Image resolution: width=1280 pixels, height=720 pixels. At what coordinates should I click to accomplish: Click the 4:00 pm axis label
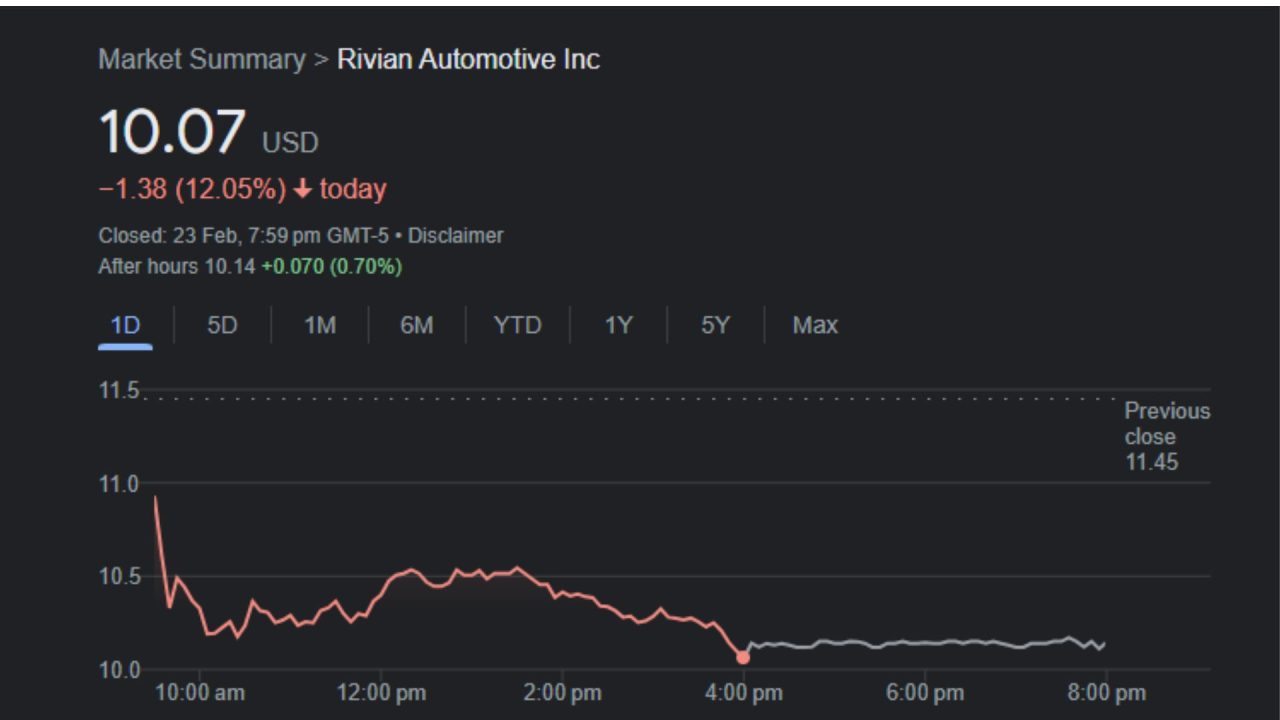[x=744, y=692]
